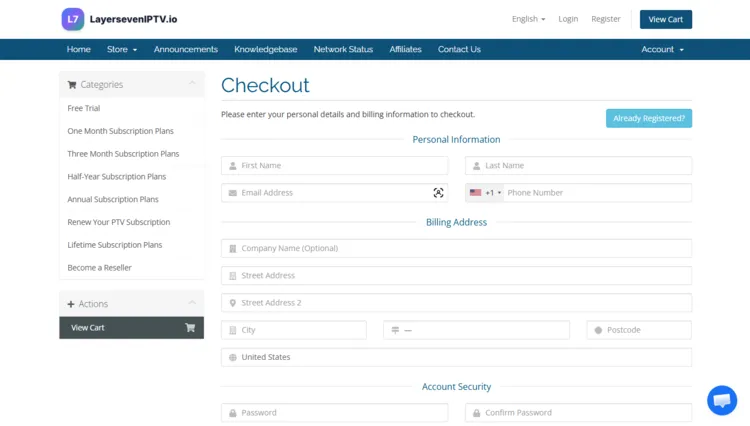Click the lock icon in Password field

point(232,412)
